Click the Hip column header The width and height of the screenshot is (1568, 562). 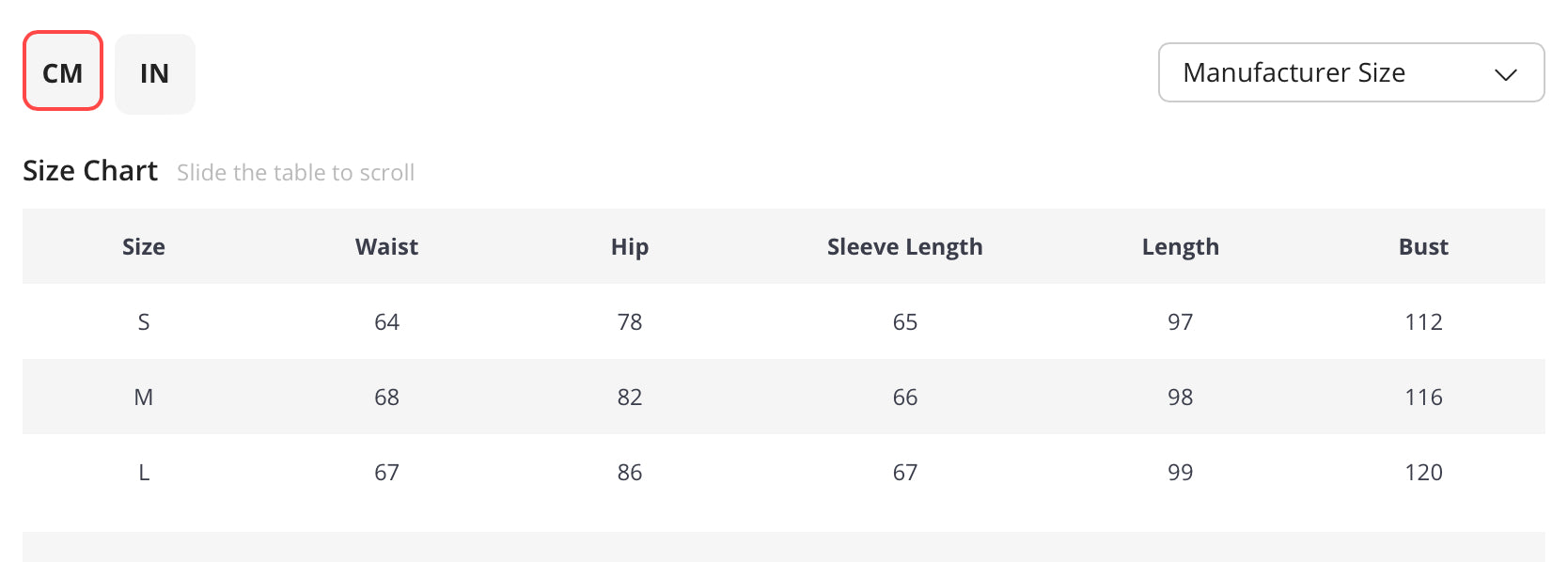click(630, 247)
